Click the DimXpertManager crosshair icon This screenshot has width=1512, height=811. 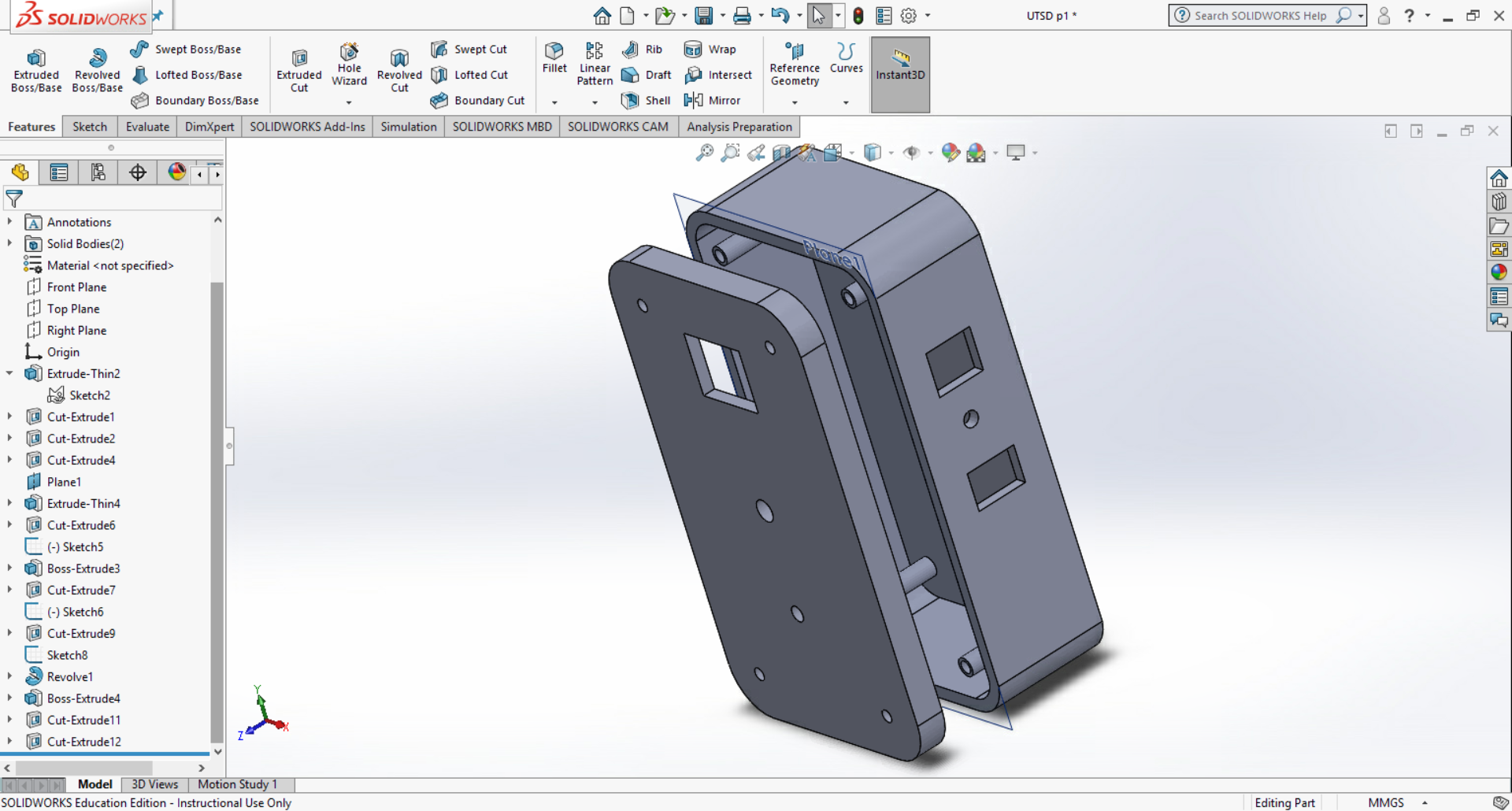pos(138,172)
